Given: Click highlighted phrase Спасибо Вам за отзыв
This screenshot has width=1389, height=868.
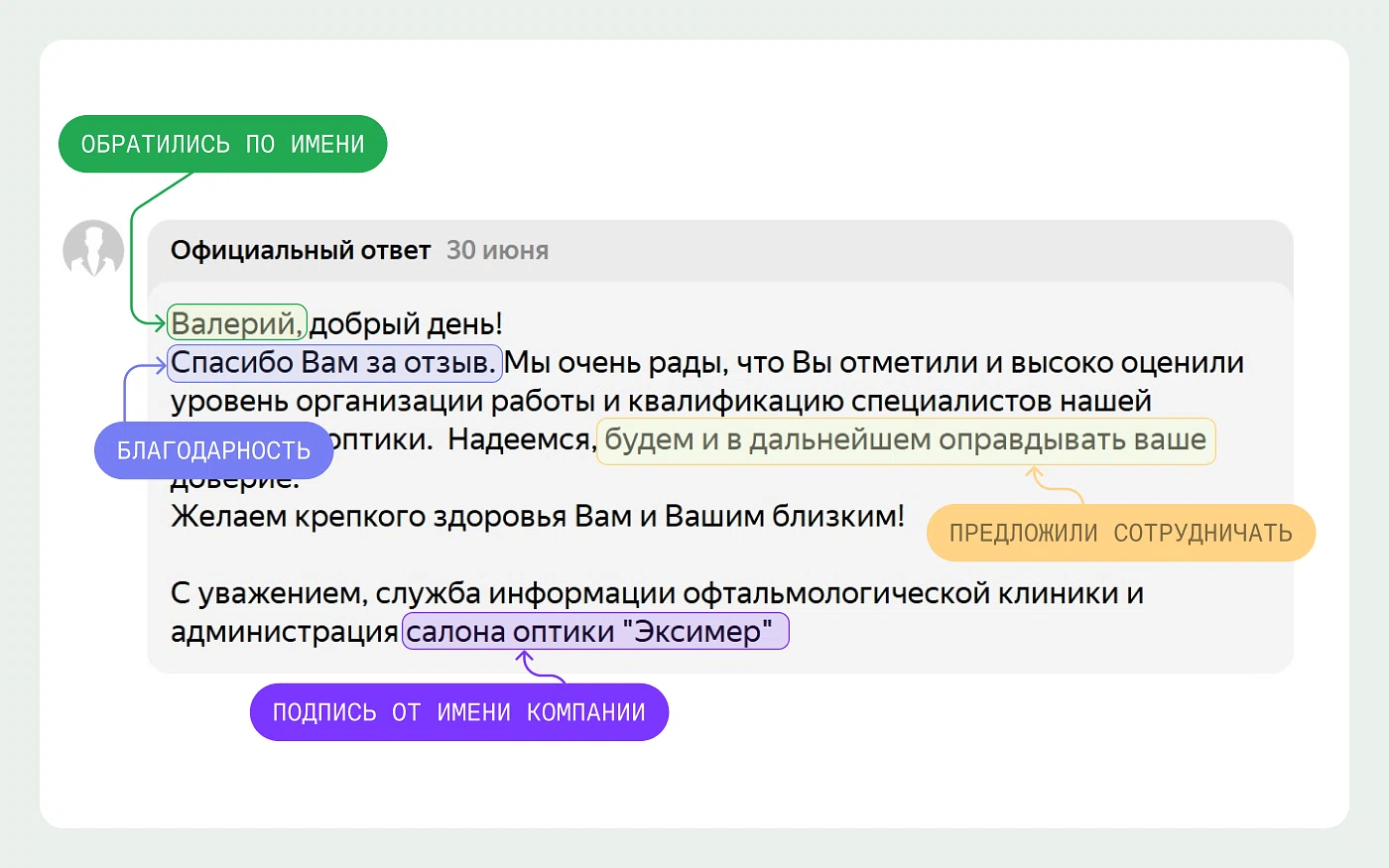Looking at the screenshot, I should point(333,363).
